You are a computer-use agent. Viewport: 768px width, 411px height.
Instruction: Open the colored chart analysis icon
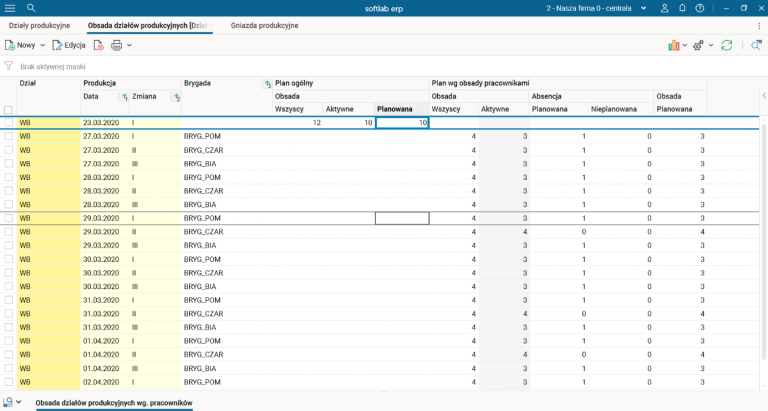pos(674,45)
